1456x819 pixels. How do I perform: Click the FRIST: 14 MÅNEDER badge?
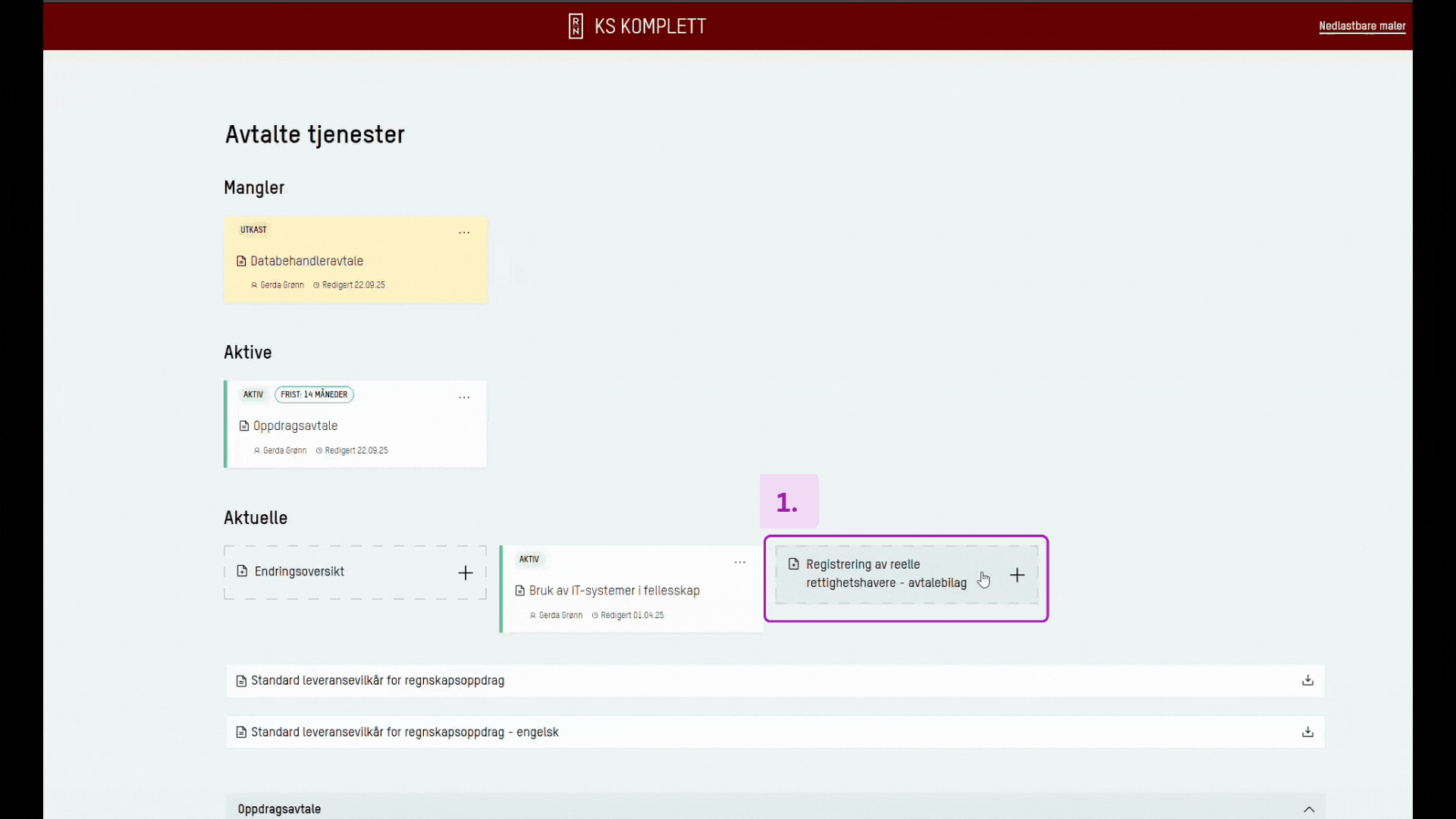click(x=314, y=394)
